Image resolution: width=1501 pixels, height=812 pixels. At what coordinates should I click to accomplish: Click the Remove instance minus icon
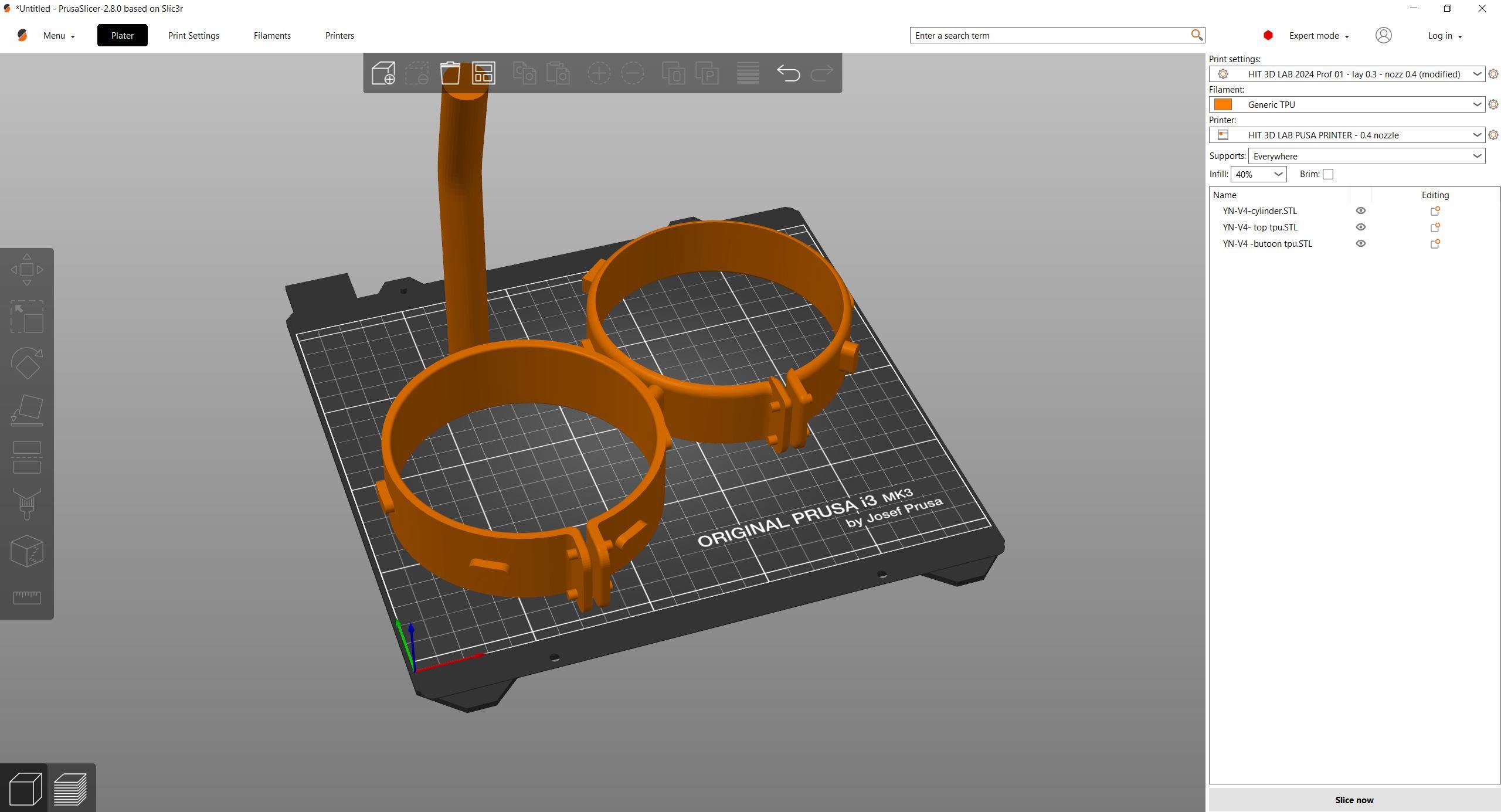(x=633, y=73)
